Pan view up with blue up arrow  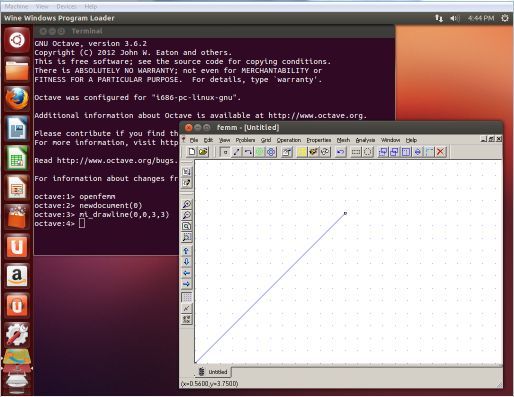[x=187, y=250]
